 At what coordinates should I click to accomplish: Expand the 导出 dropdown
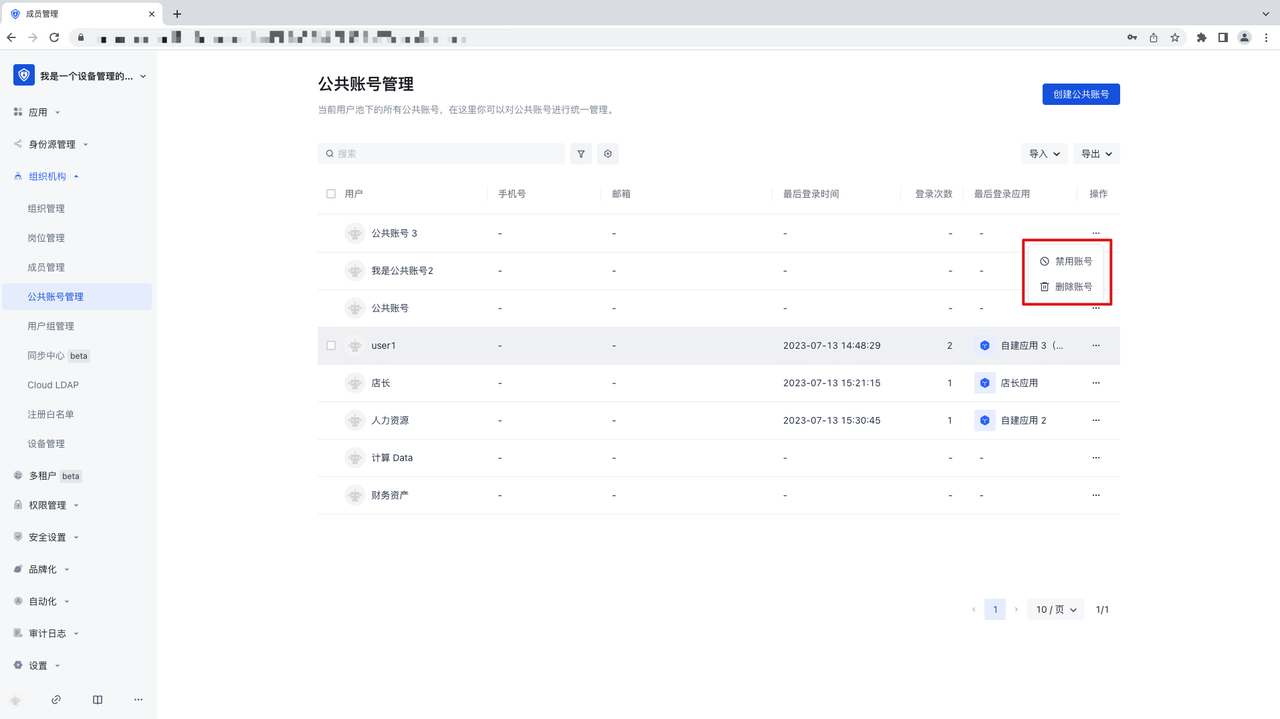[1096, 154]
